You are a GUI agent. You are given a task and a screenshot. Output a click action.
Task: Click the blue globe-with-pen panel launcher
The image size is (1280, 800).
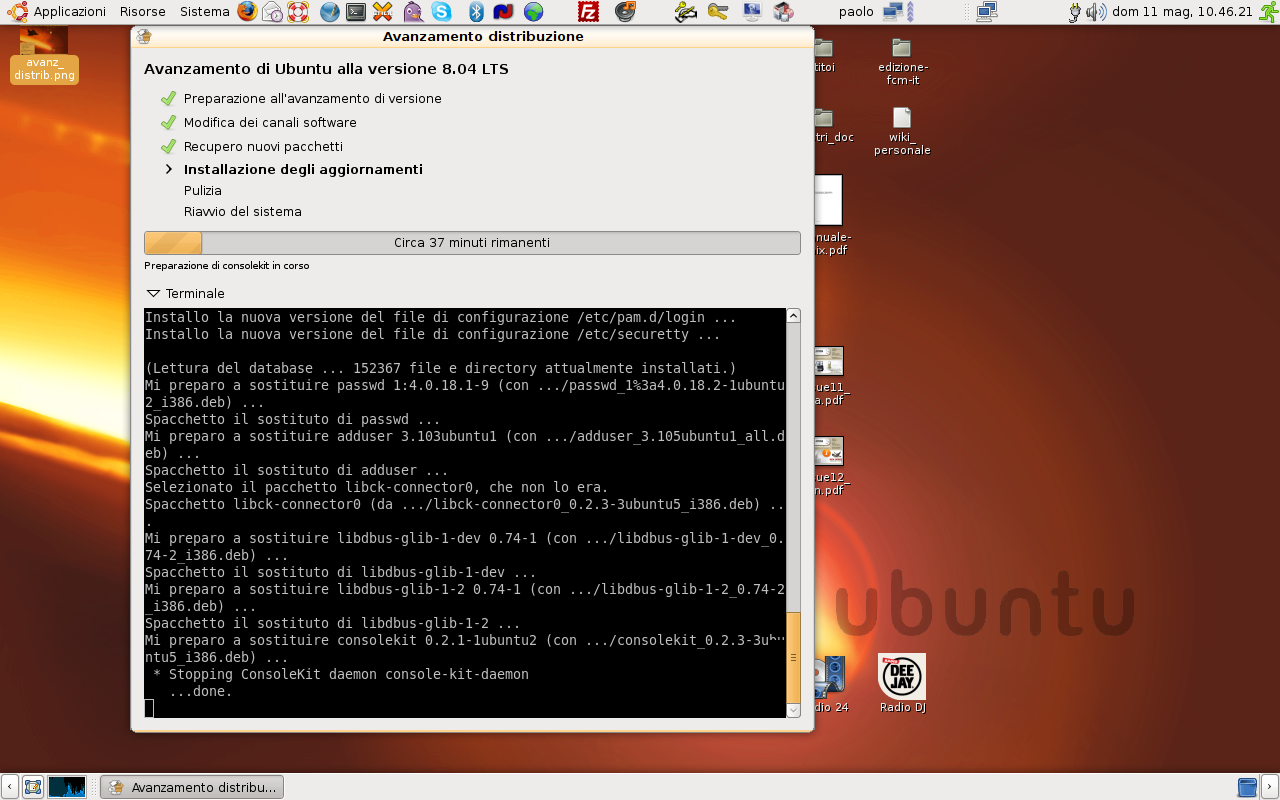[330, 12]
